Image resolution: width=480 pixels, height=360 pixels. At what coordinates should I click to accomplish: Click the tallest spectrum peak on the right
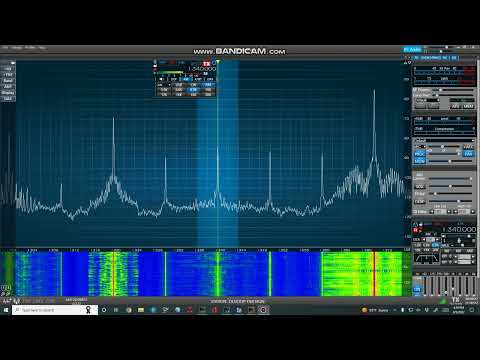pos(374,92)
